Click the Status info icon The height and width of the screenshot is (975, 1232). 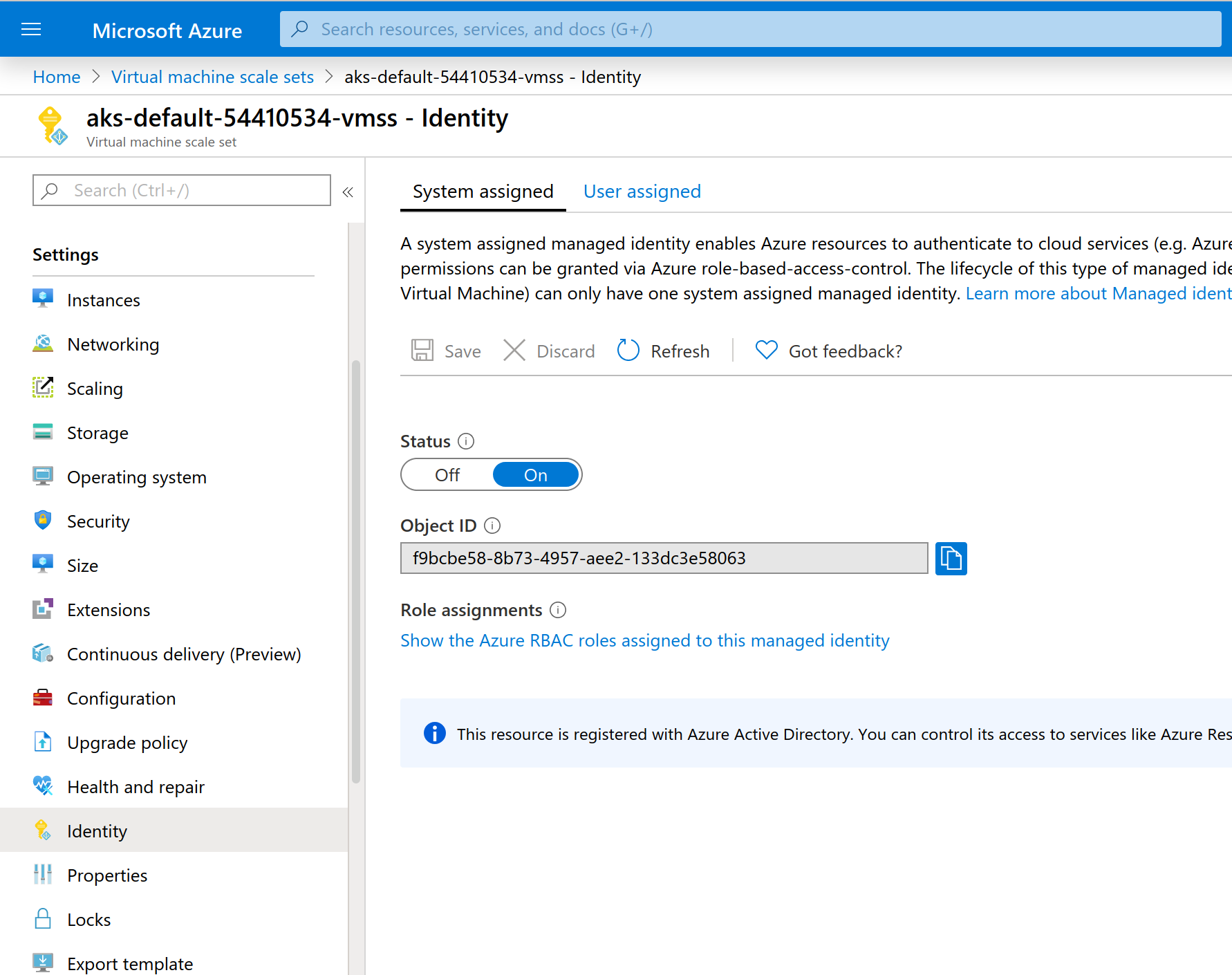pyautogui.click(x=466, y=441)
